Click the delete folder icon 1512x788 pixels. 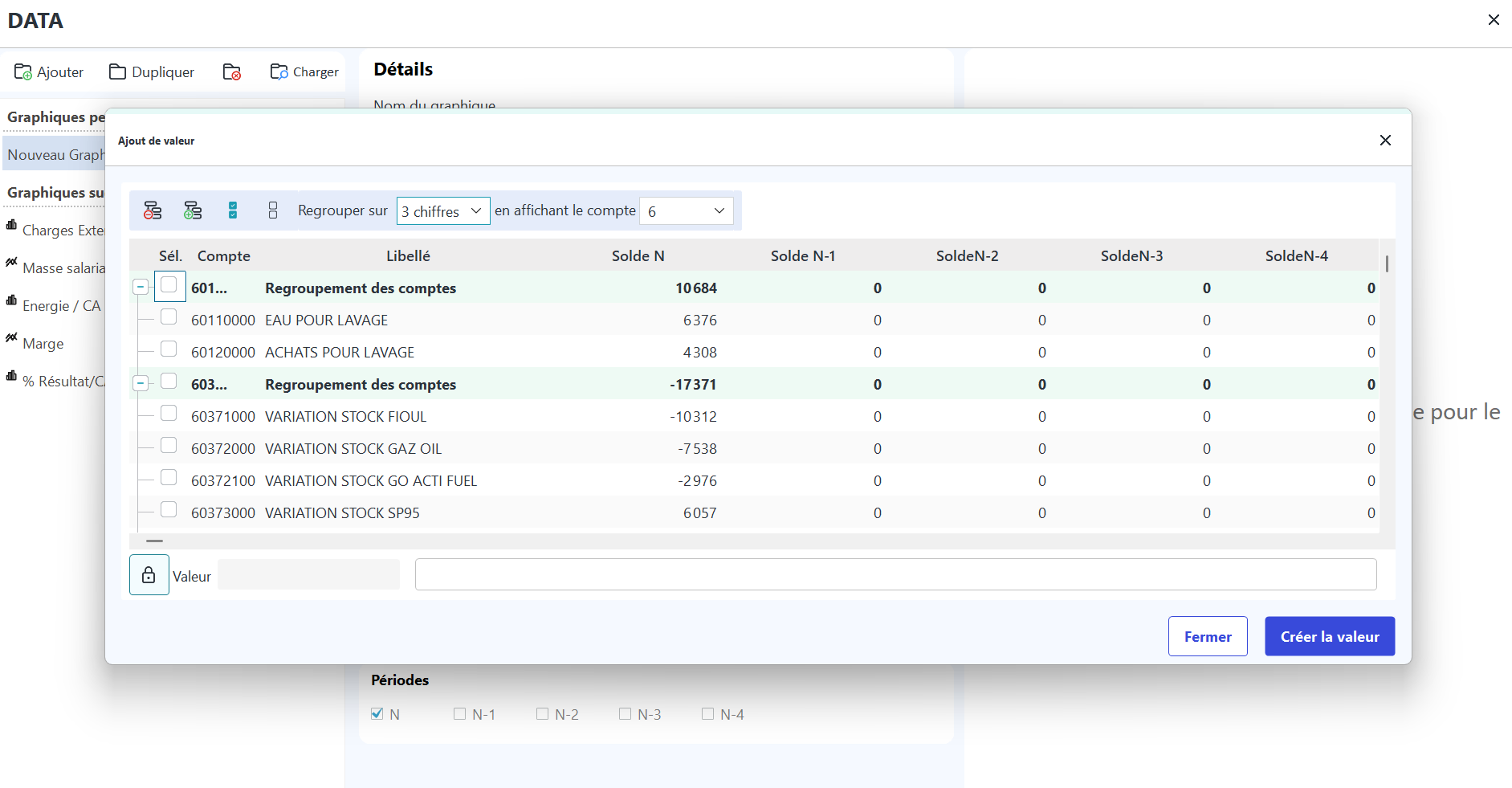[x=232, y=72]
